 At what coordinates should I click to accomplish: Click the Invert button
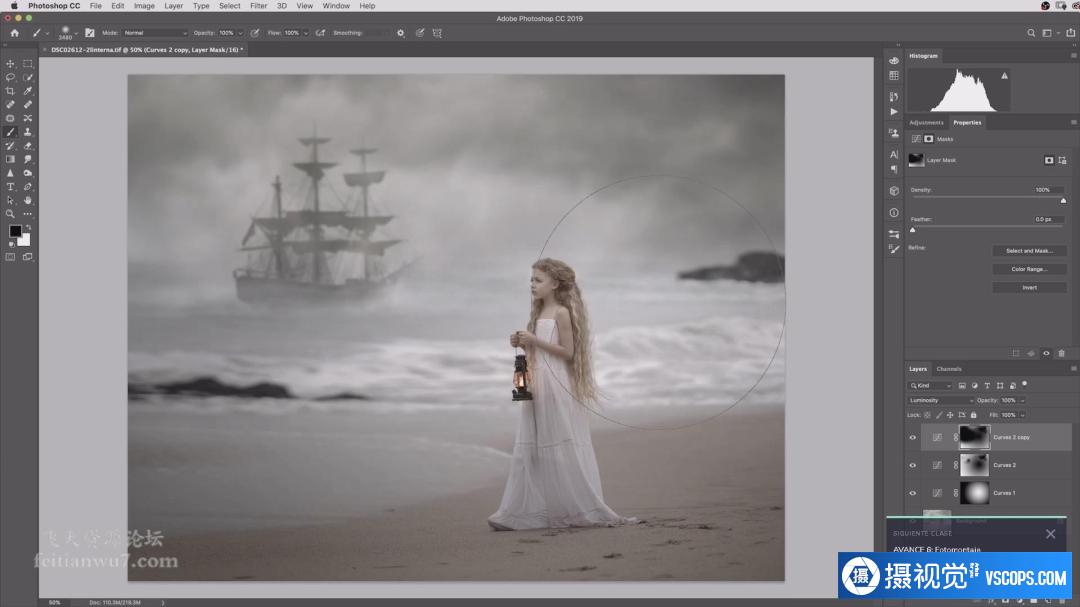coord(1029,288)
